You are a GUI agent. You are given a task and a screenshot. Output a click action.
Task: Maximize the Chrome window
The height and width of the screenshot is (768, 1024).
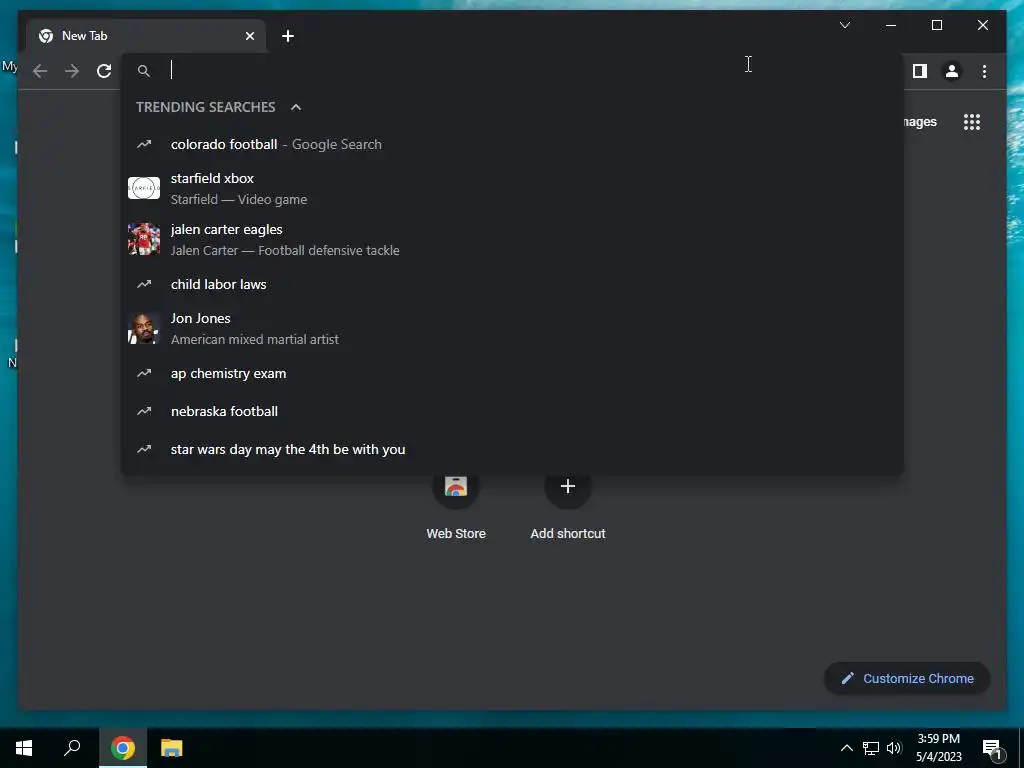936,25
